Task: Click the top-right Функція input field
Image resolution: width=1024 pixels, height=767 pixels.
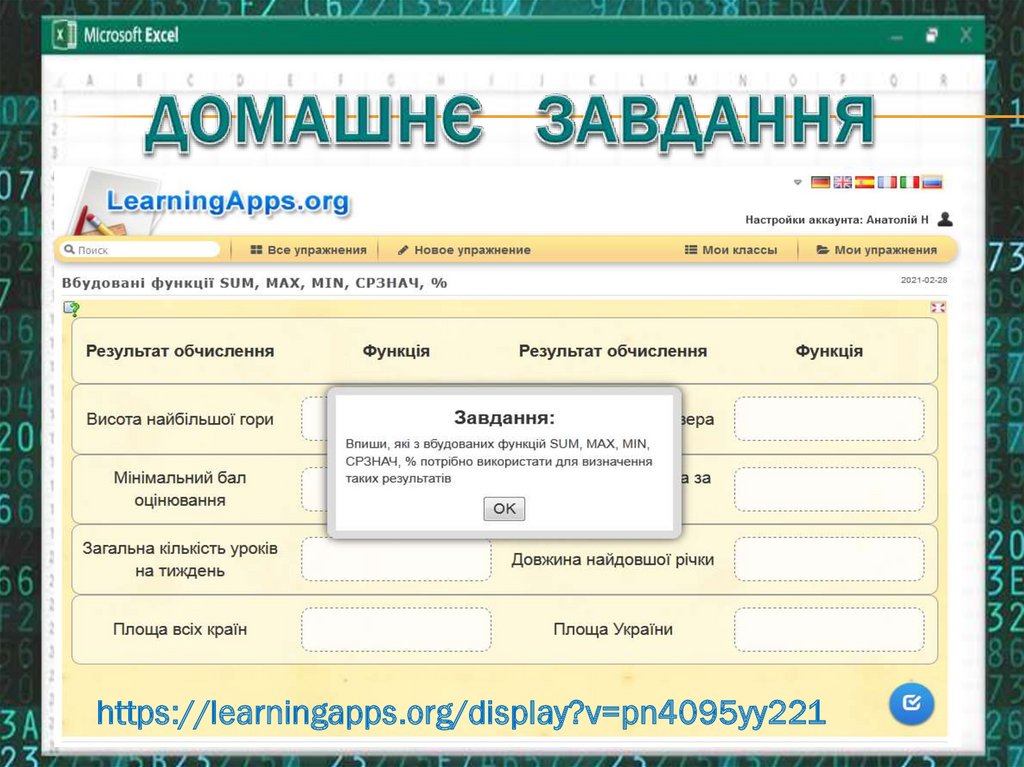Action: click(829, 419)
